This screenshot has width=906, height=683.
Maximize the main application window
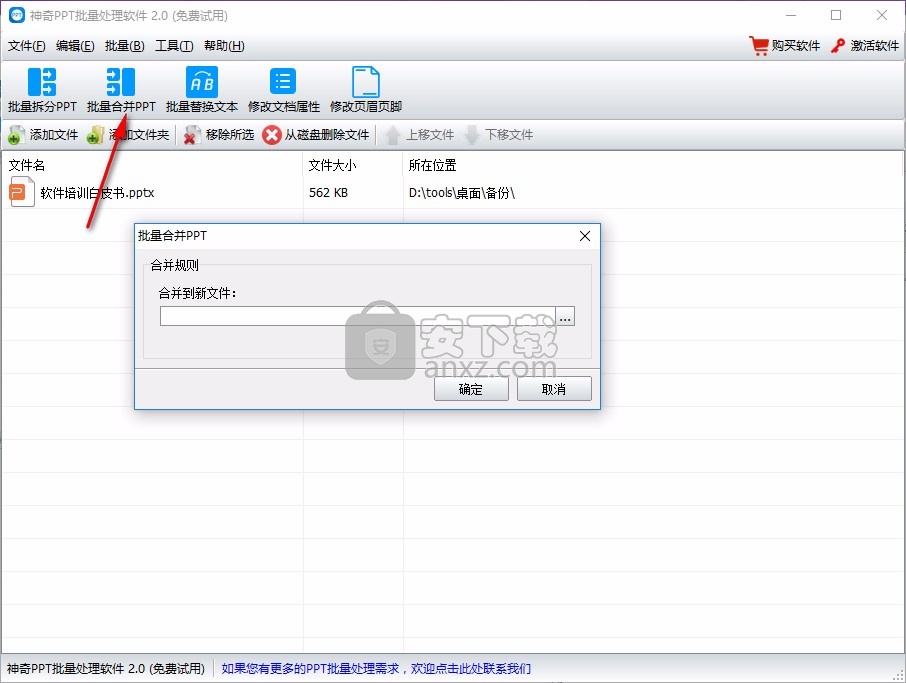[836, 15]
